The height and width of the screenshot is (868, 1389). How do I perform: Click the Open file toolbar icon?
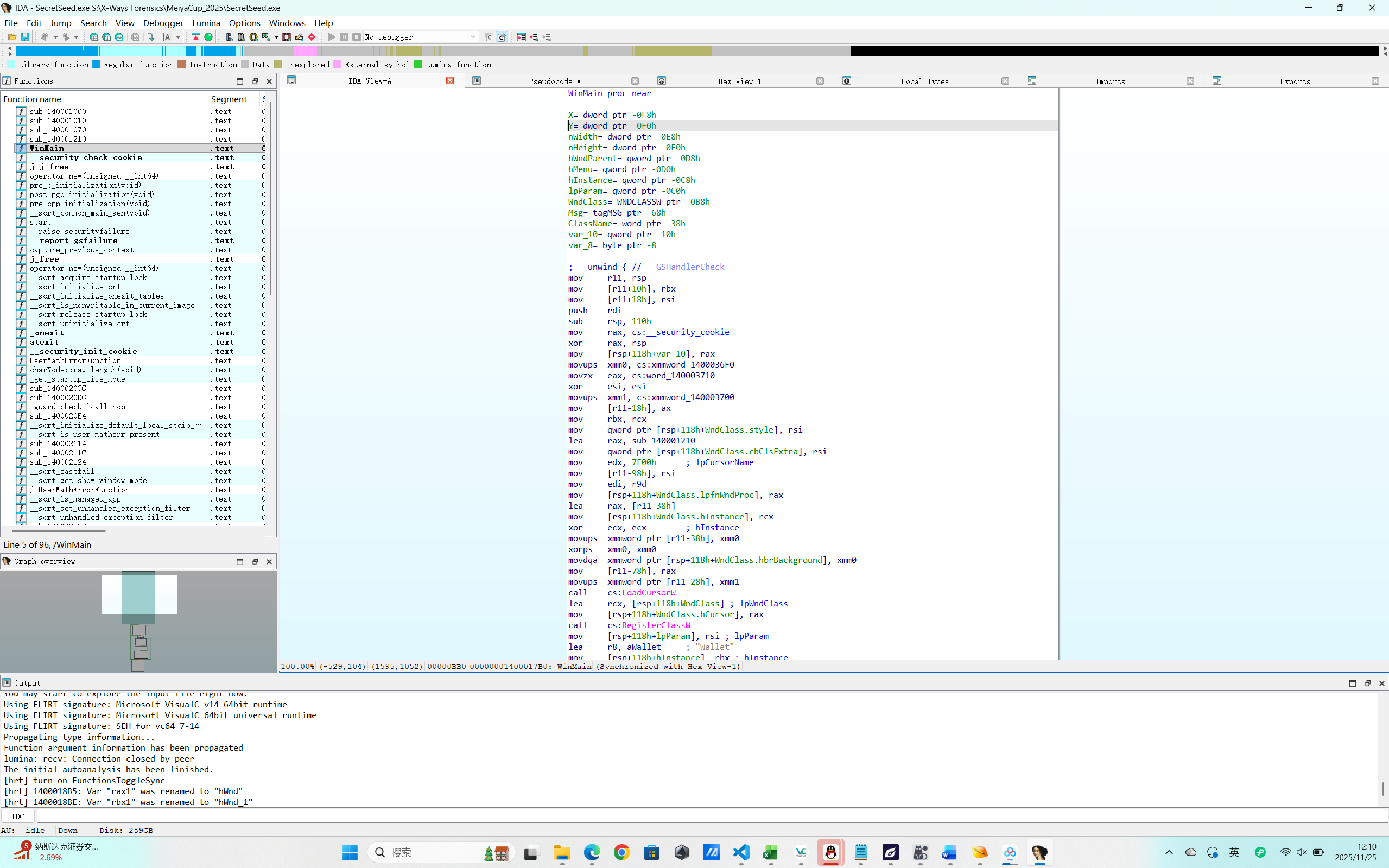[x=12, y=37]
